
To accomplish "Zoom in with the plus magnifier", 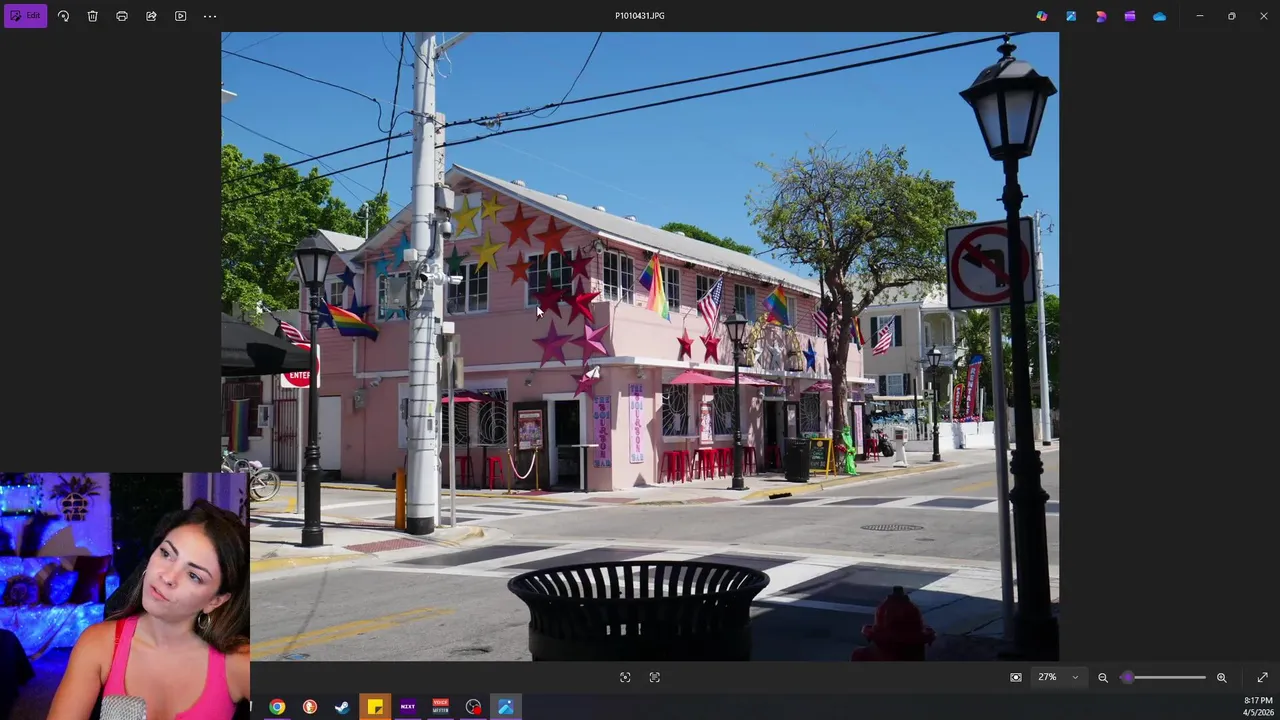I will pos(1221,677).
